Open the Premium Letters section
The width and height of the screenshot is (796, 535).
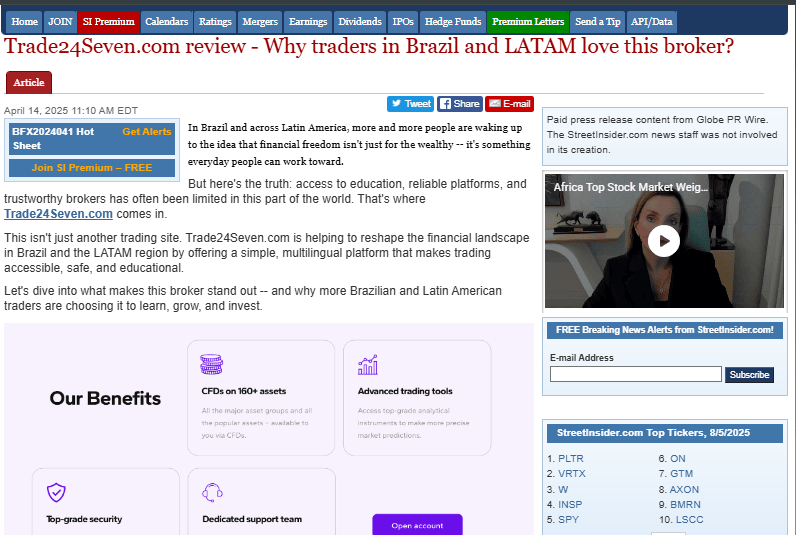point(528,22)
